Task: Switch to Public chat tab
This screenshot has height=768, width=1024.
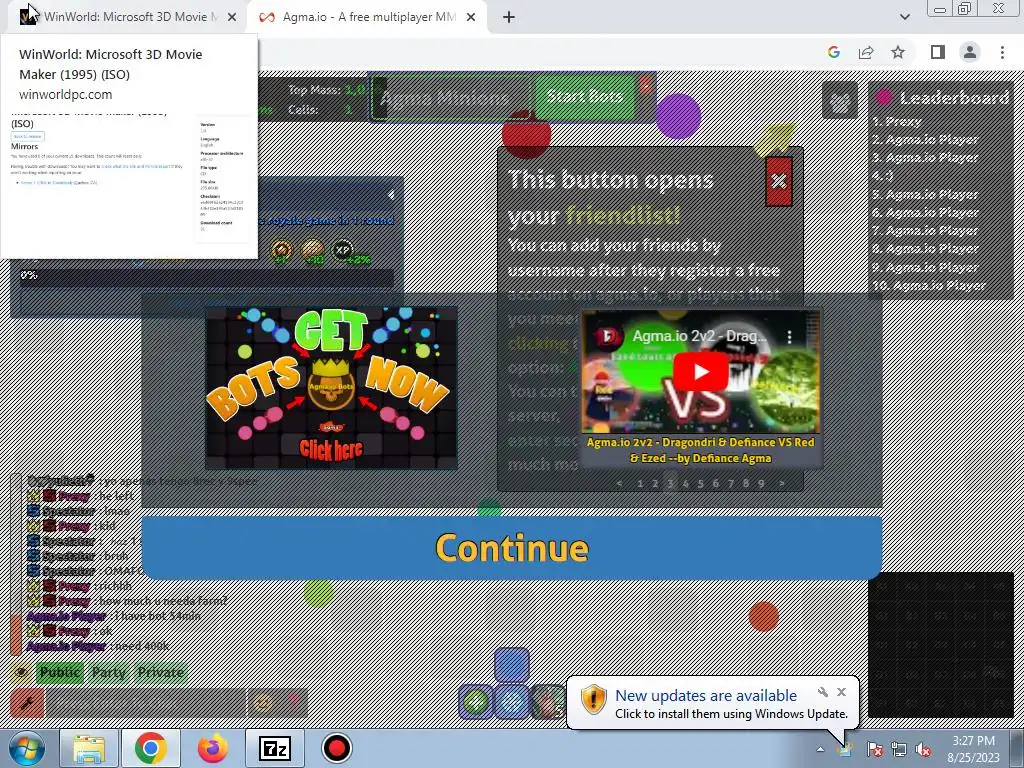Action: coord(59,672)
